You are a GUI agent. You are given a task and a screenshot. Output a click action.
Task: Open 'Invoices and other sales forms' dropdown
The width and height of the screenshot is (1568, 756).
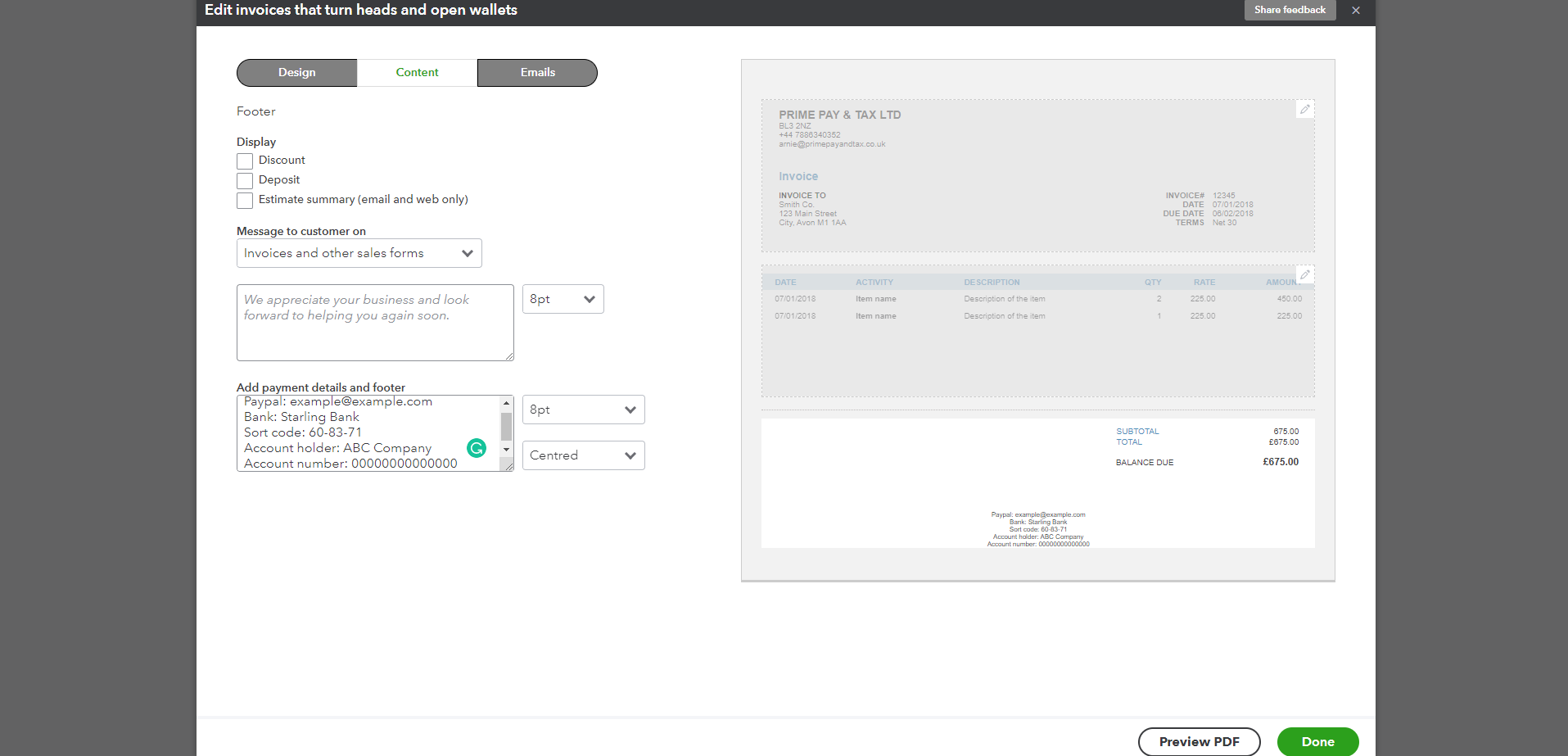point(359,253)
